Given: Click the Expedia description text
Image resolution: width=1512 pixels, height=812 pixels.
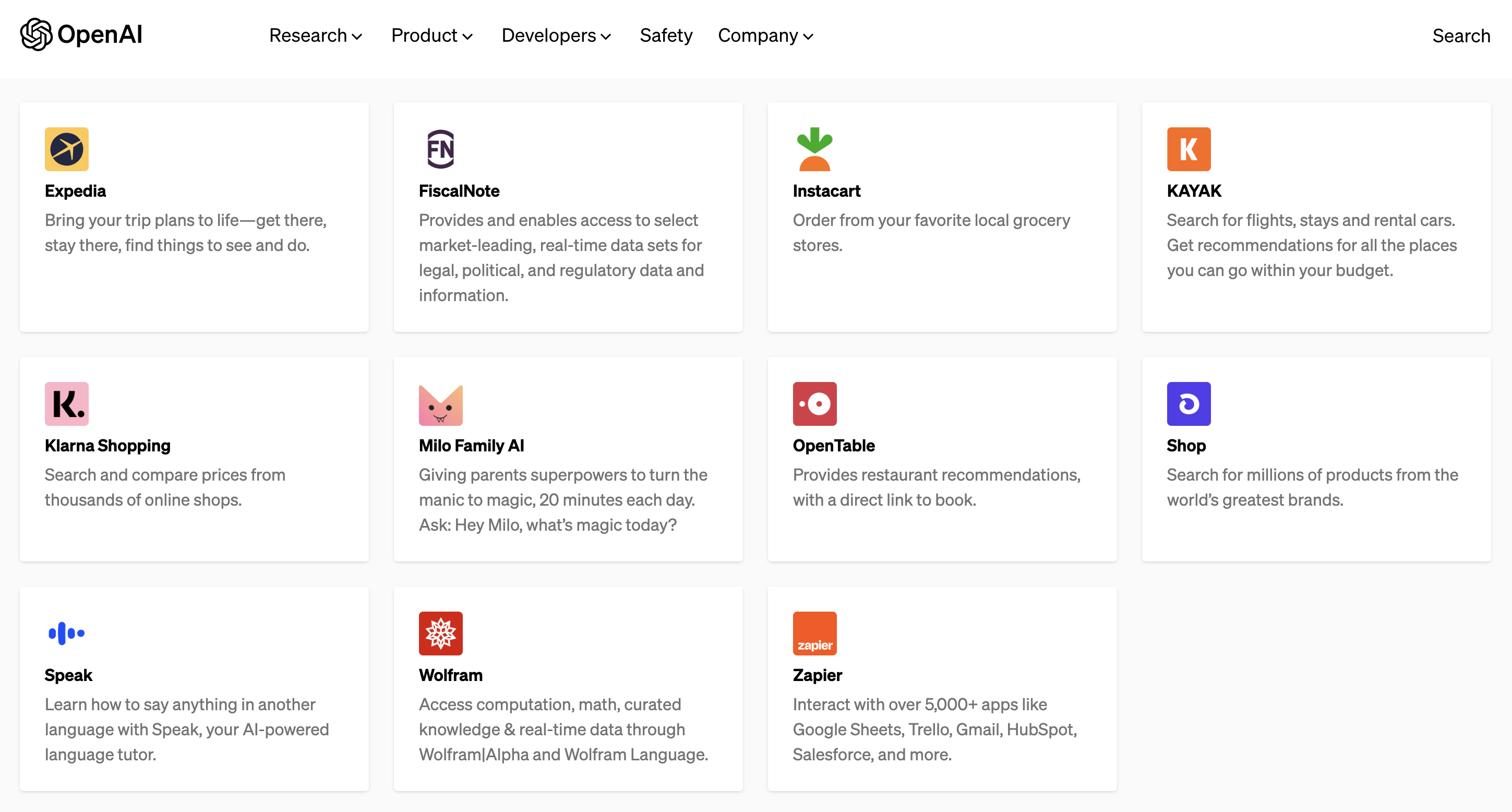Looking at the screenshot, I should pyautogui.click(x=186, y=233).
